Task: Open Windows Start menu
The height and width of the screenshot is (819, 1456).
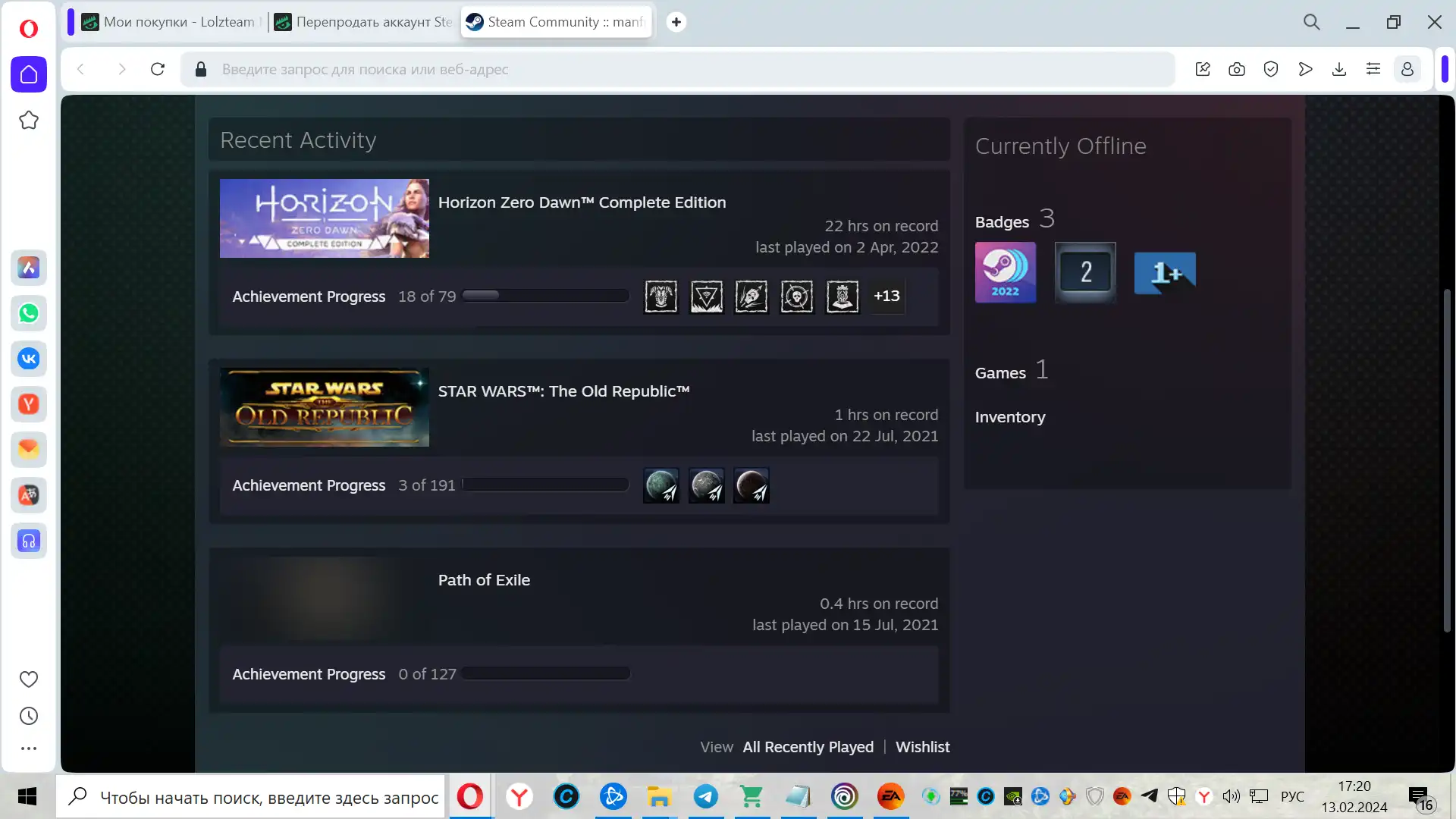Action: (x=27, y=796)
